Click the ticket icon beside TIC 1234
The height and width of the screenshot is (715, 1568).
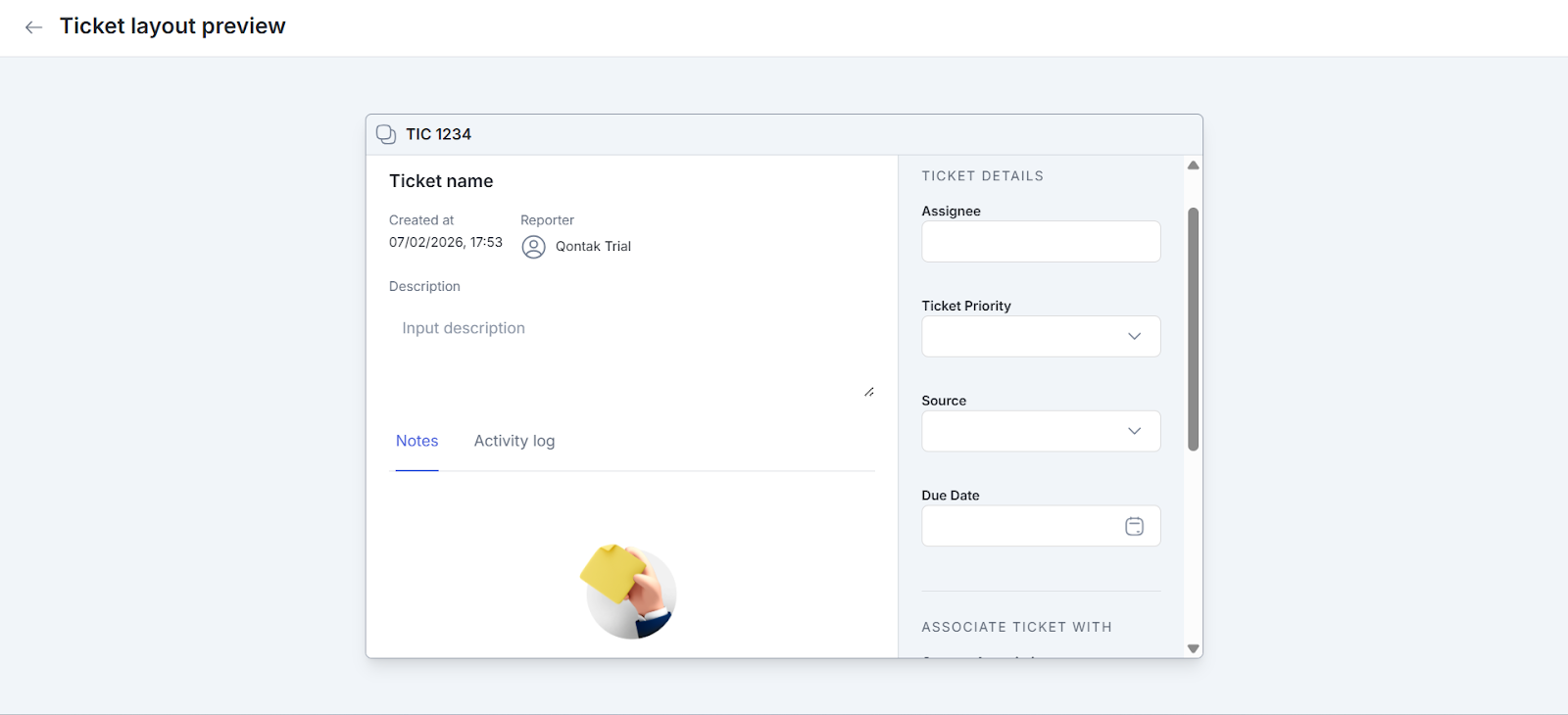pyautogui.click(x=386, y=134)
